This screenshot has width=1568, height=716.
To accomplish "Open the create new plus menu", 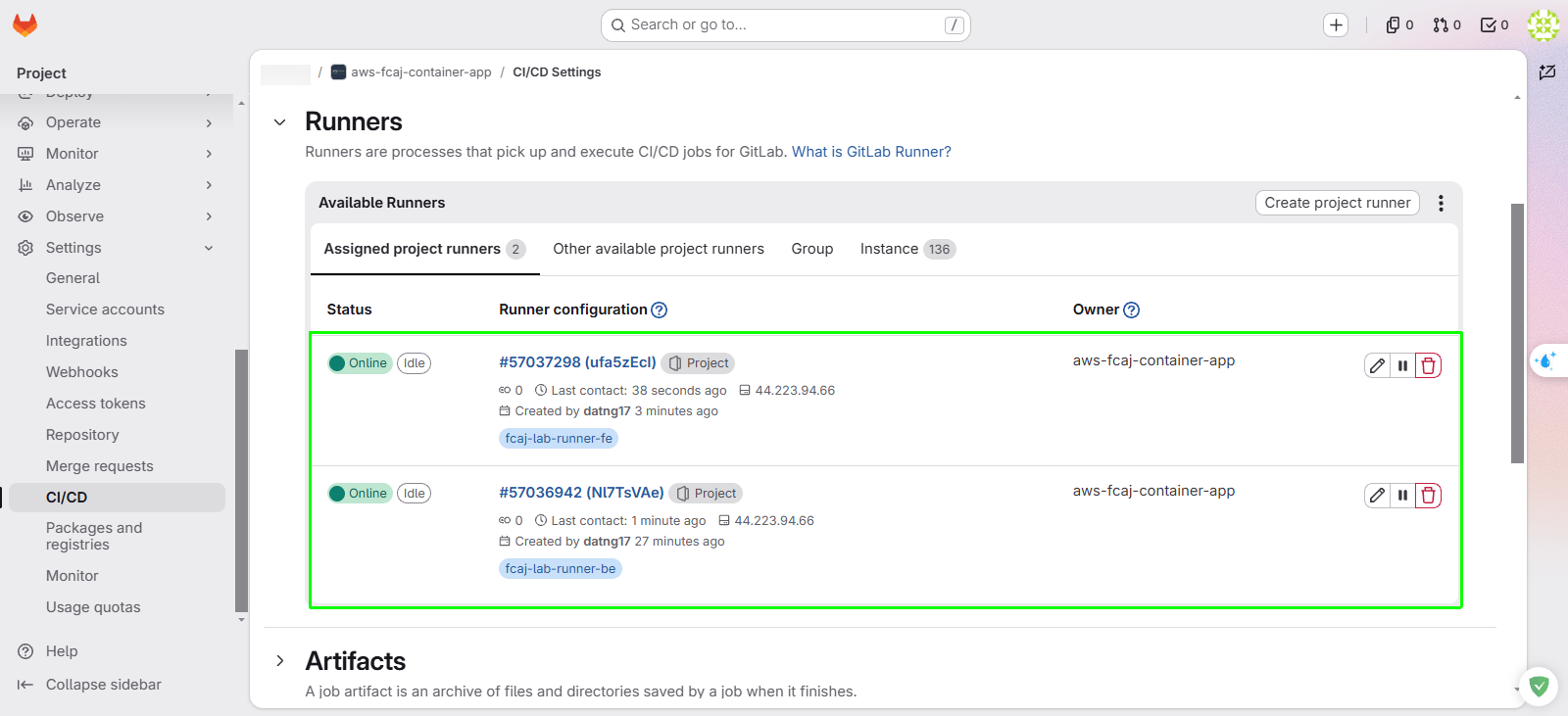I will (x=1336, y=25).
